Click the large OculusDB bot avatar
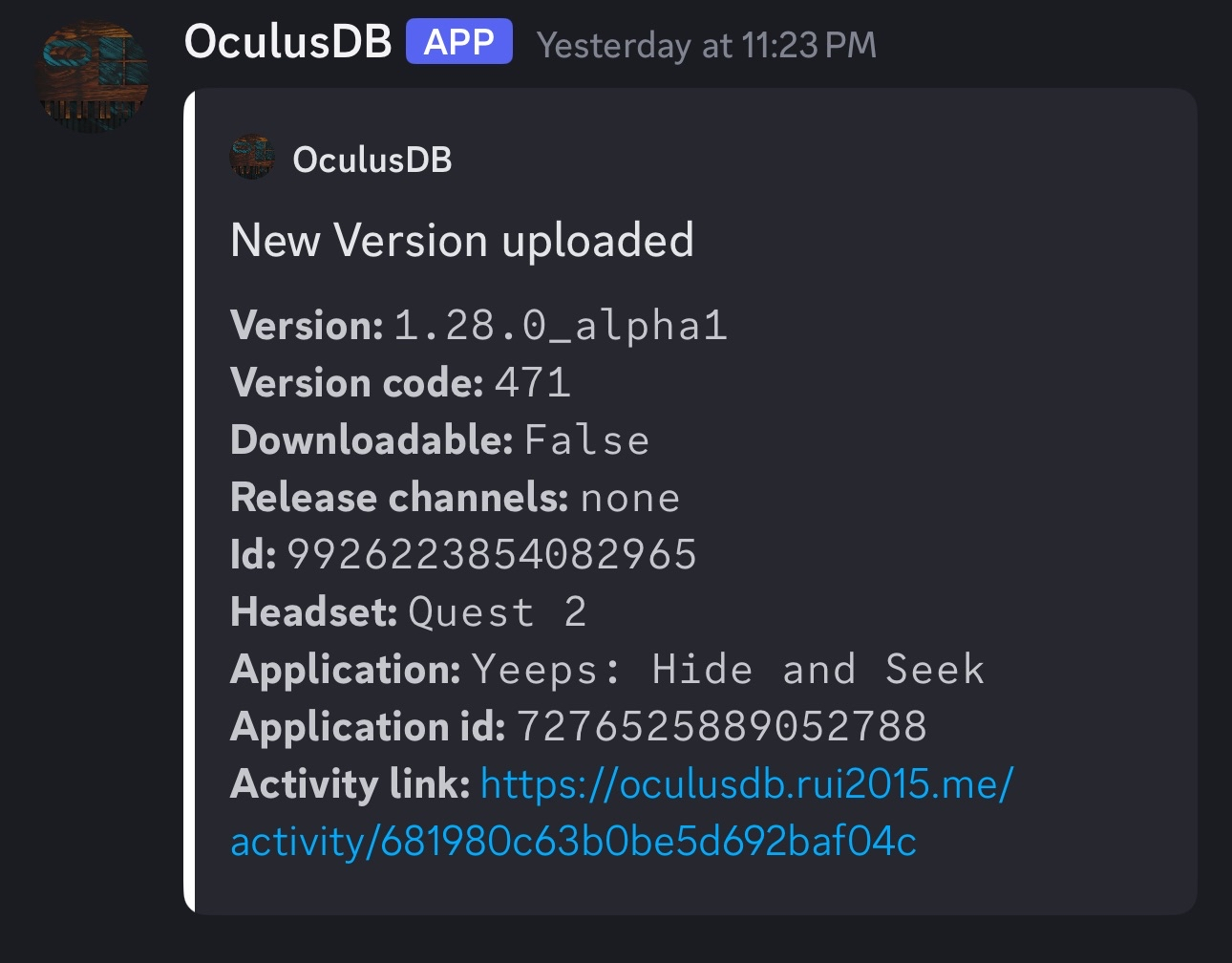 click(x=93, y=76)
